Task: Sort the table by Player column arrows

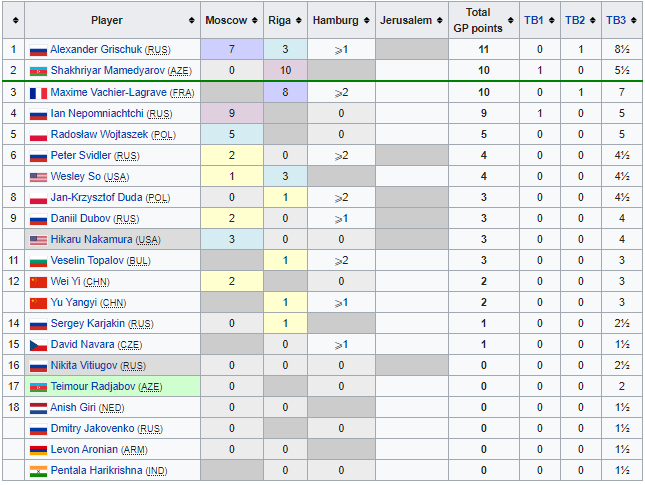Action: (x=190, y=20)
